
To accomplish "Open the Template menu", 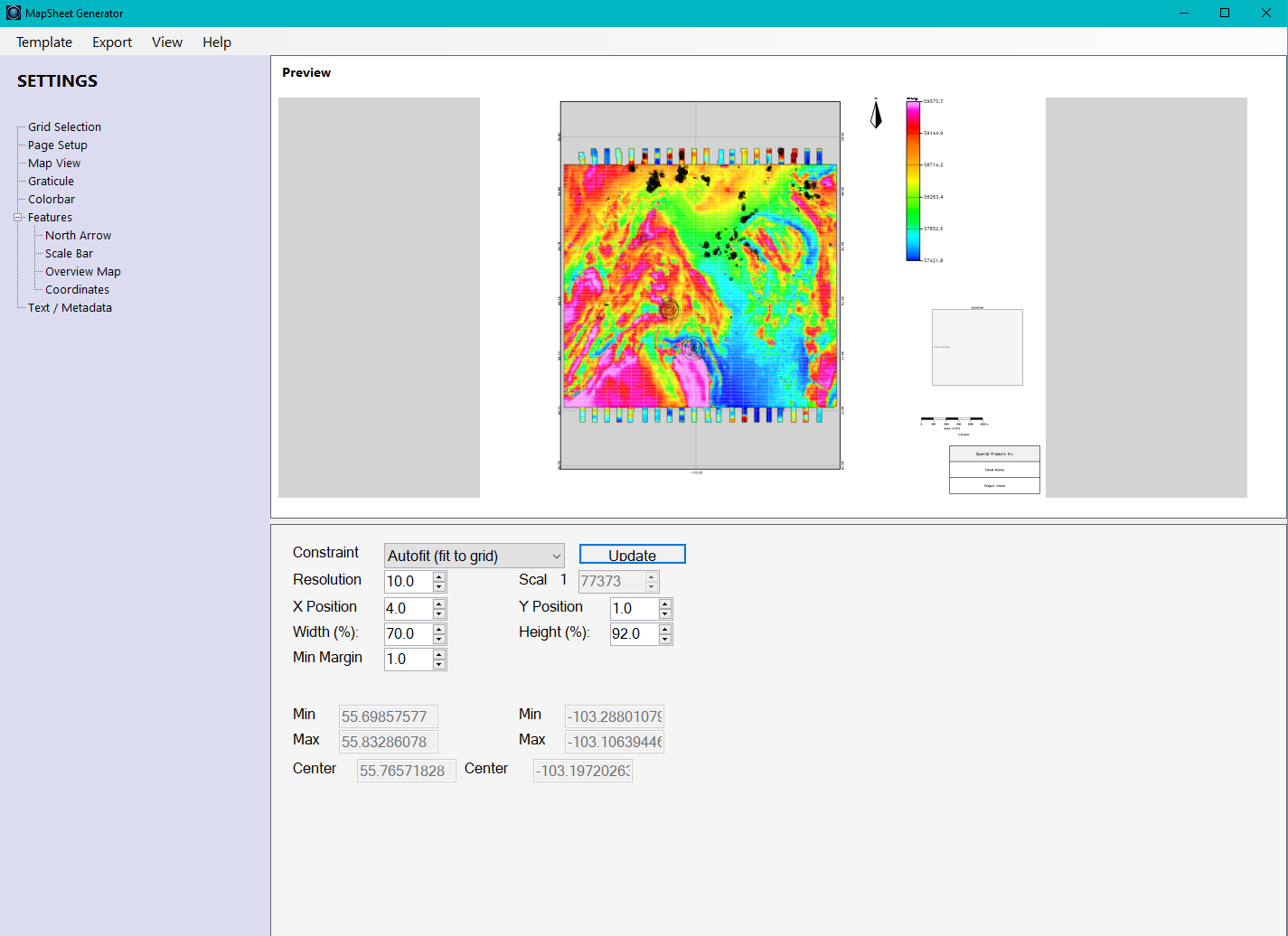I will [x=44, y=42].
